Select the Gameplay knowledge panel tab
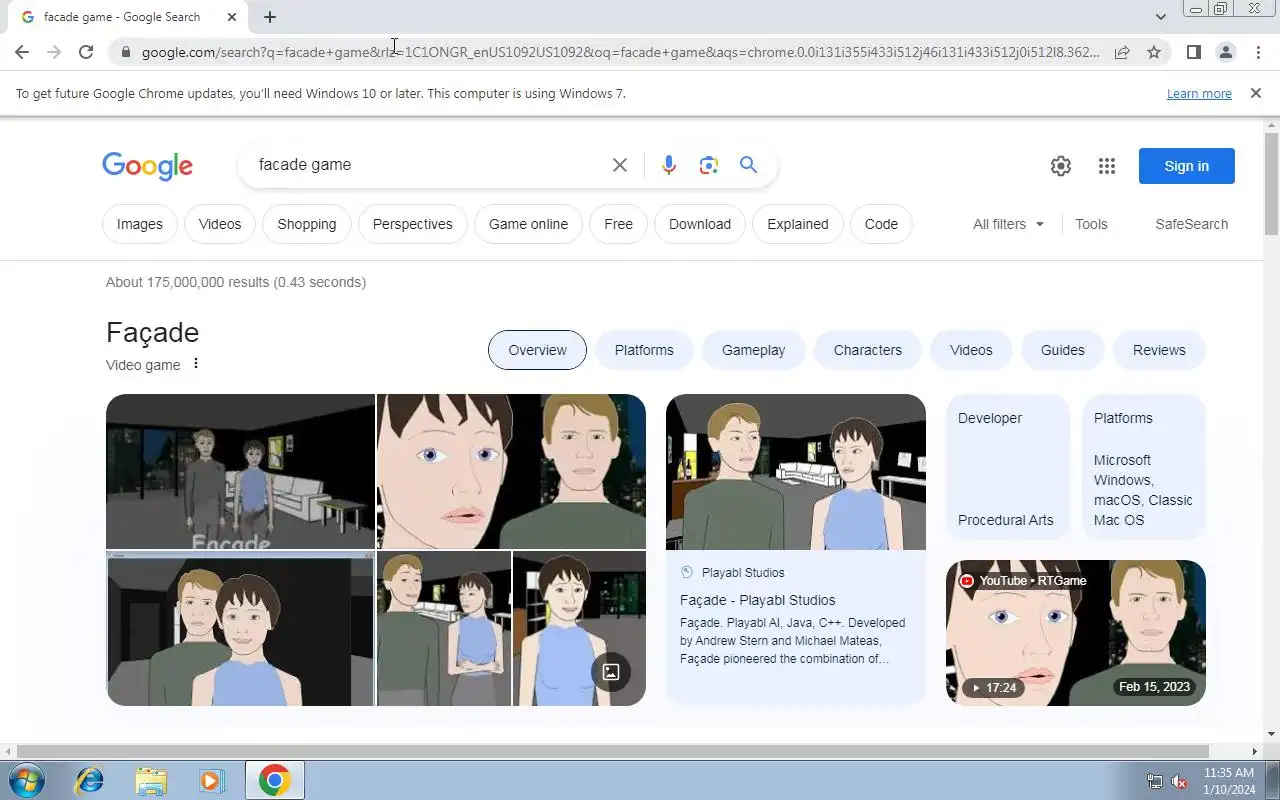This screenshot has height=800, width=1280. coord(754,350)
